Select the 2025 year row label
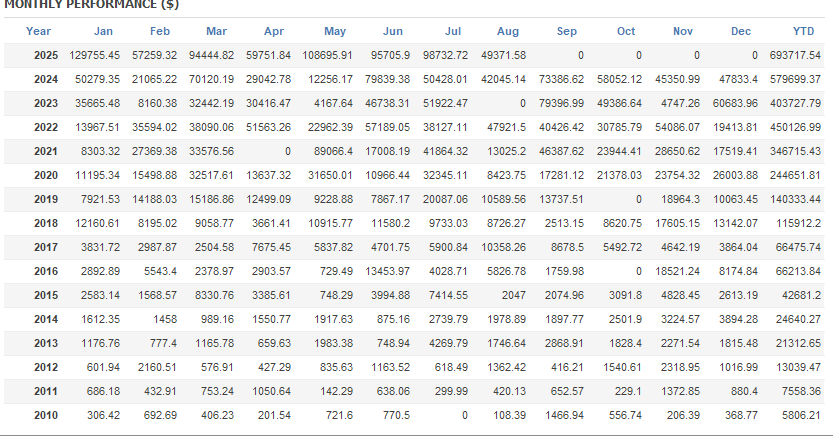 pos(46,55)
